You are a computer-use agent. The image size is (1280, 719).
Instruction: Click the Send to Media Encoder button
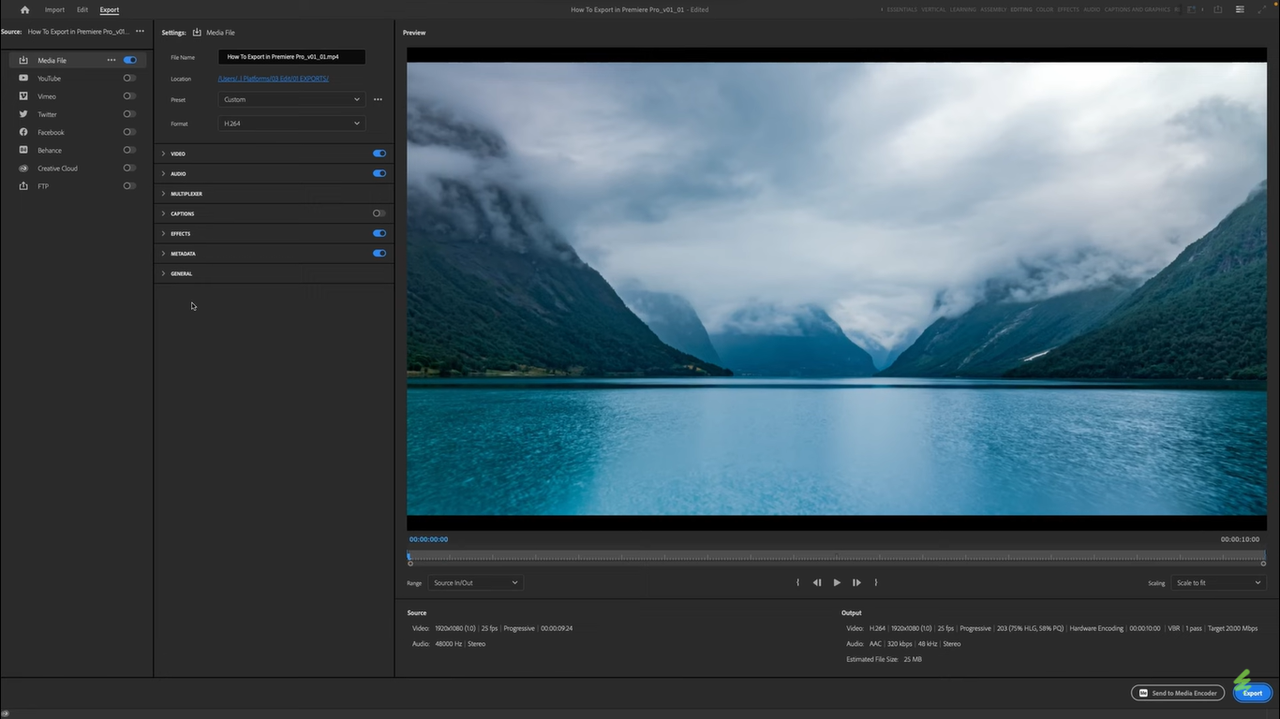click(x=1178, y=693)
